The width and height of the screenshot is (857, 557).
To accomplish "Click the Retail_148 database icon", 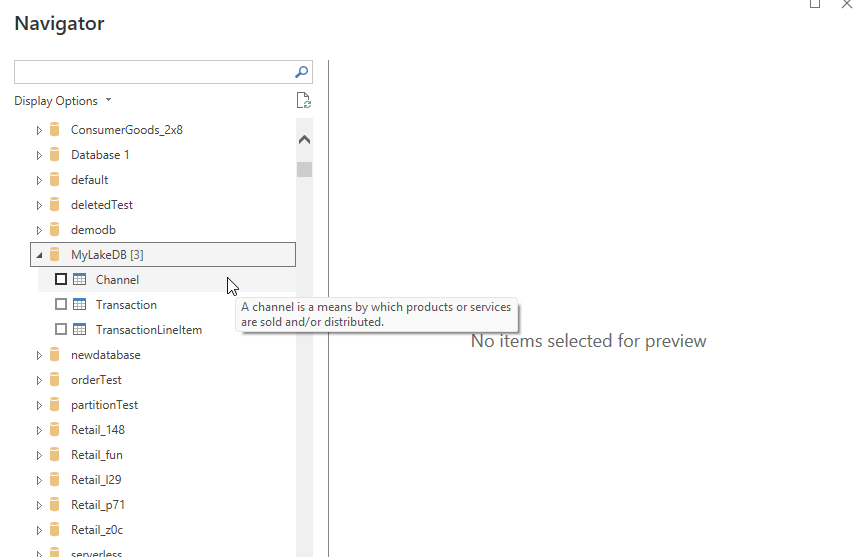I will pyautogui.click(x=55, y=430).
